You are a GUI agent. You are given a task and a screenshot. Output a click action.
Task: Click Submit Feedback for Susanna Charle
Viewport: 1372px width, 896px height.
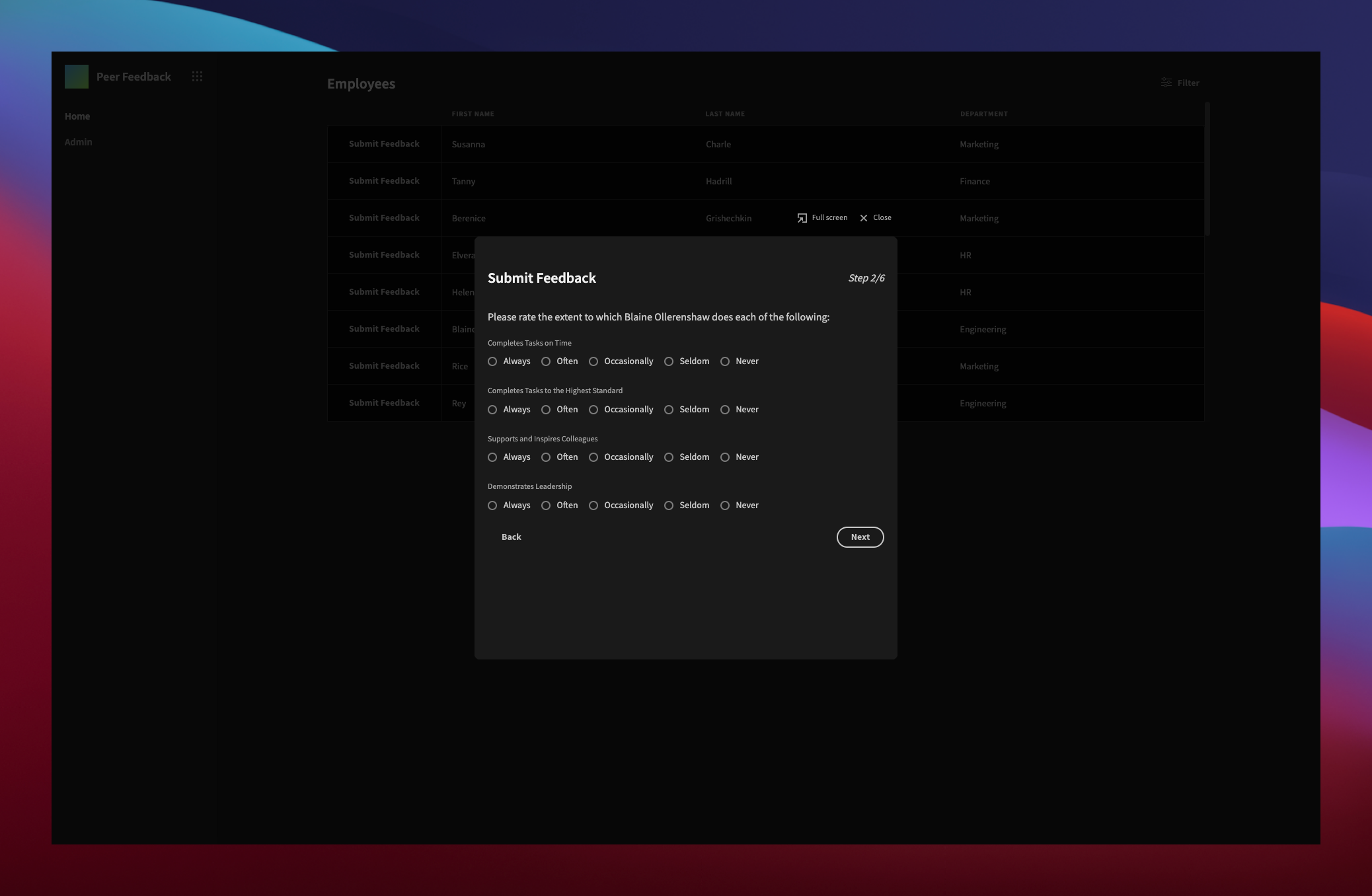pos(384,144)
